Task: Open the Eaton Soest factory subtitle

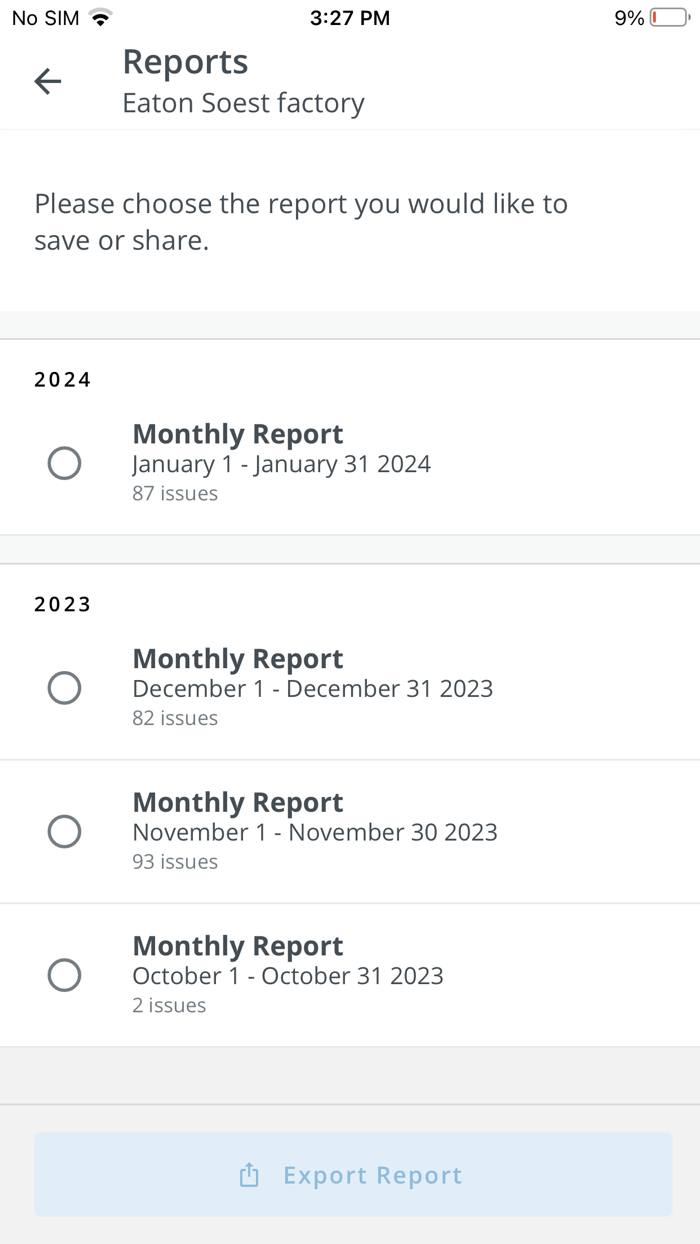Action: click(x=243, y=102)
